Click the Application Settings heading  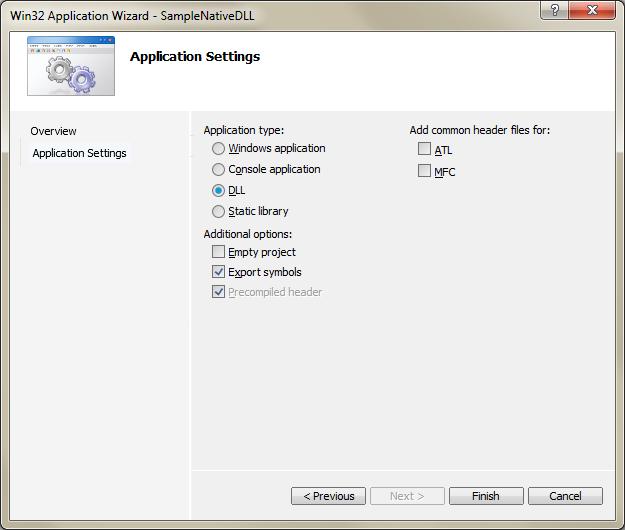195,57
